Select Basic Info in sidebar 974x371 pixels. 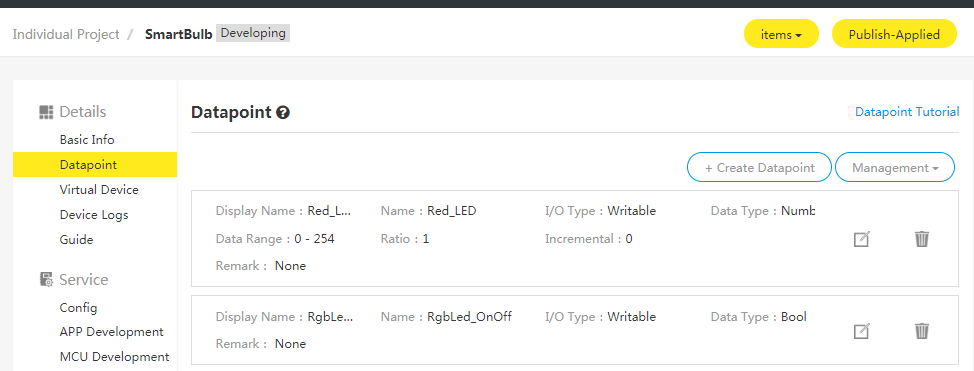point(87,140)
